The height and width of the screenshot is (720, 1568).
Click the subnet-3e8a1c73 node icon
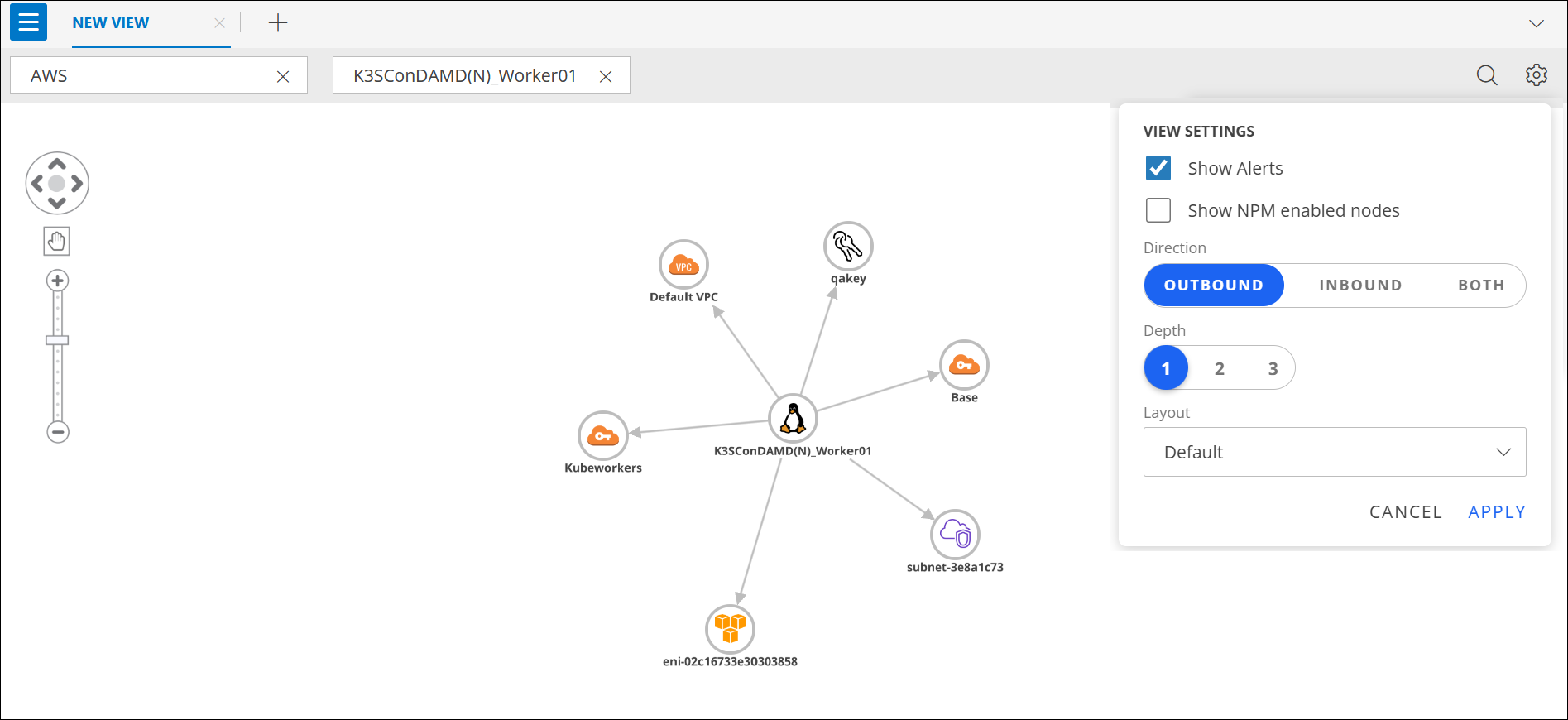(955, 535)
